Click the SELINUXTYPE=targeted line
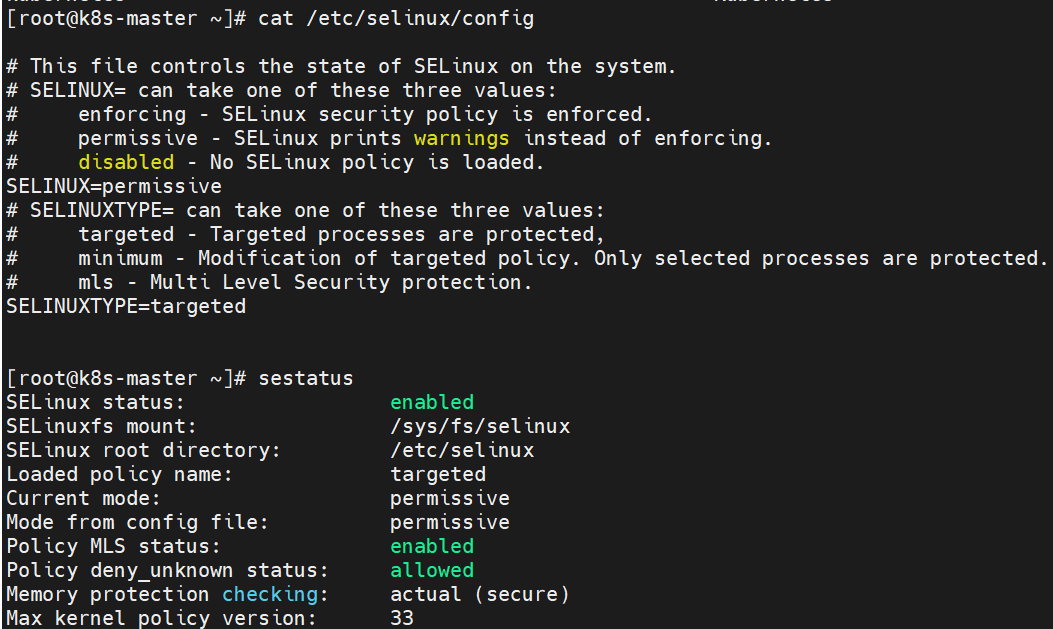The image size is (1053, 629). coord(126,306)
